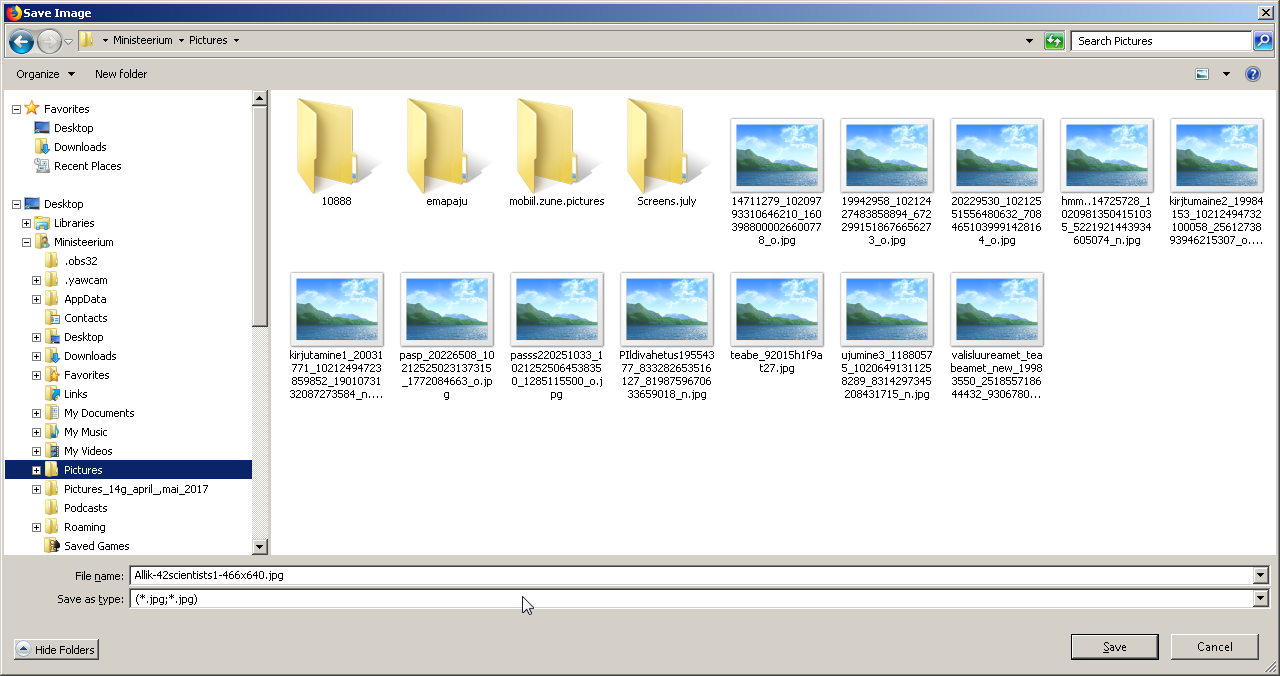Select My Videos in tree
1280x676 pixels.
[88, 451]
